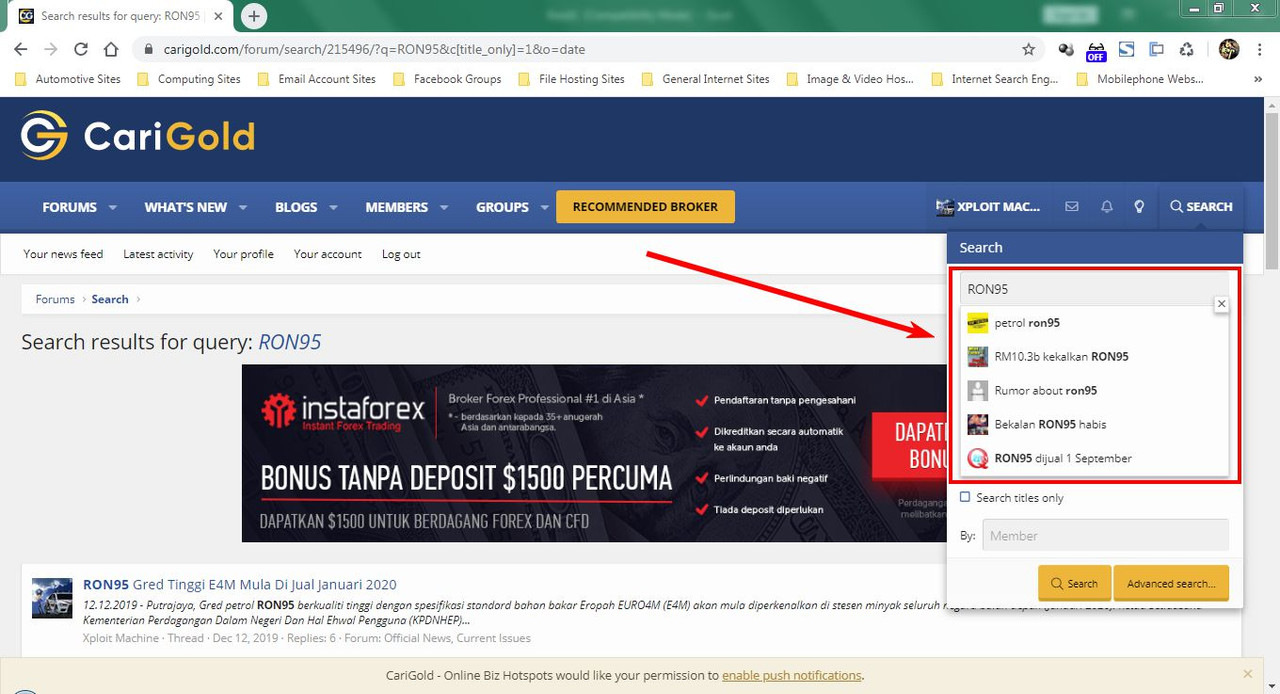Open the GROUPS menu
Image resolution: width=1280 pixels, height=694 pixels.
pyautogui.click(x=502, y=207)
